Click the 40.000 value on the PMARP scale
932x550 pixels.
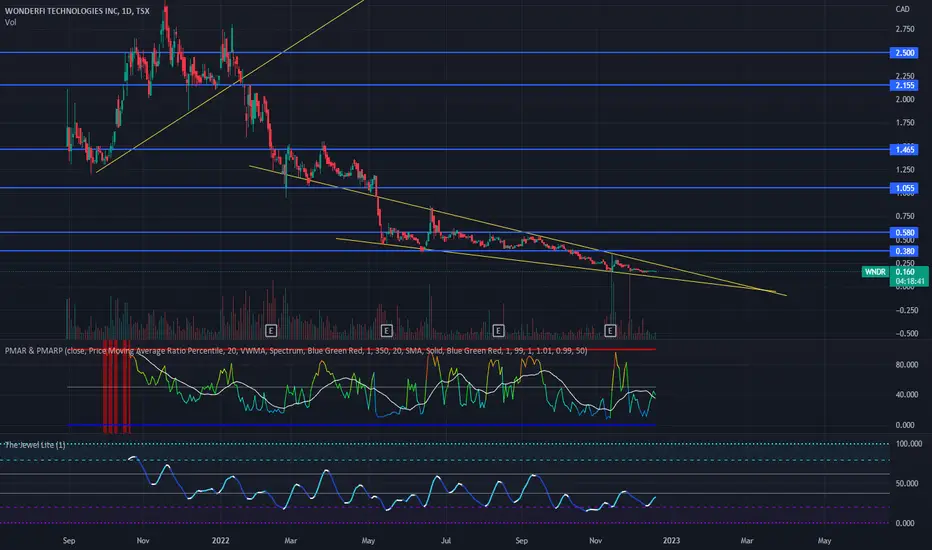pyautogui.click(x=906, y=395)
